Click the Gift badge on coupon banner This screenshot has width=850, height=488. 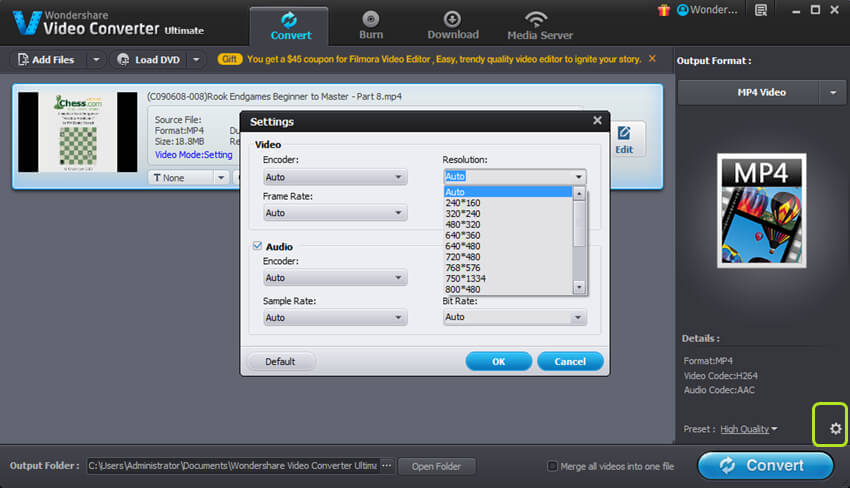click(229, 59)
